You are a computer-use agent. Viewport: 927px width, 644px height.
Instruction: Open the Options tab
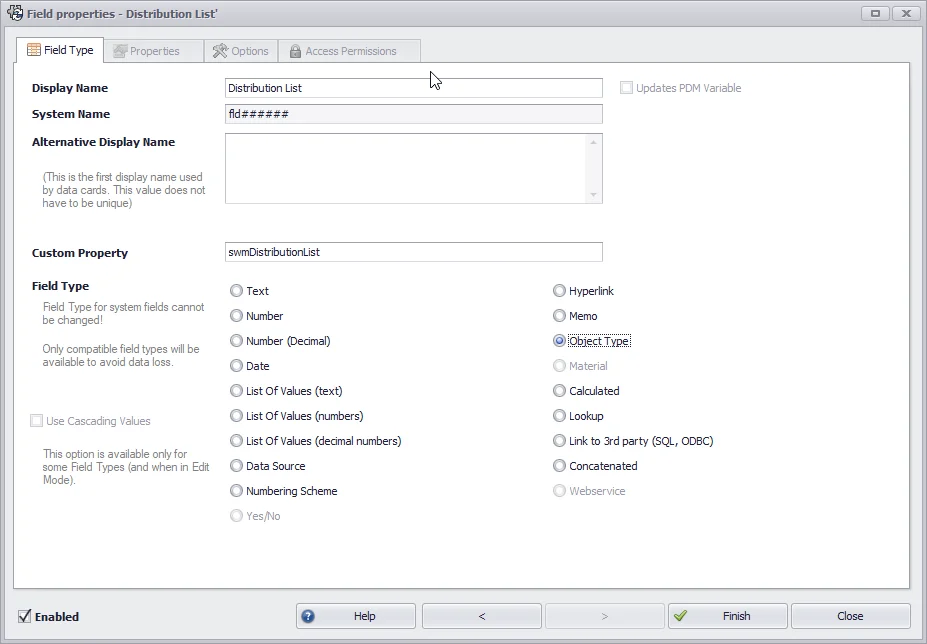(x=241, y=51)
